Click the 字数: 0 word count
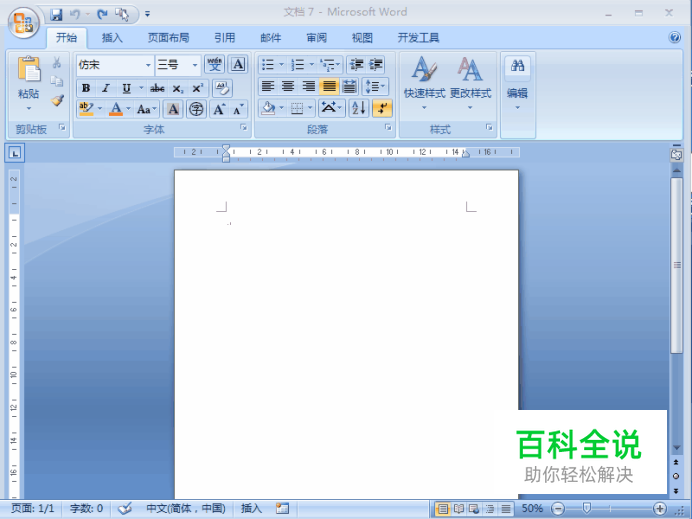The image size is (692, 519). (86, 508)
